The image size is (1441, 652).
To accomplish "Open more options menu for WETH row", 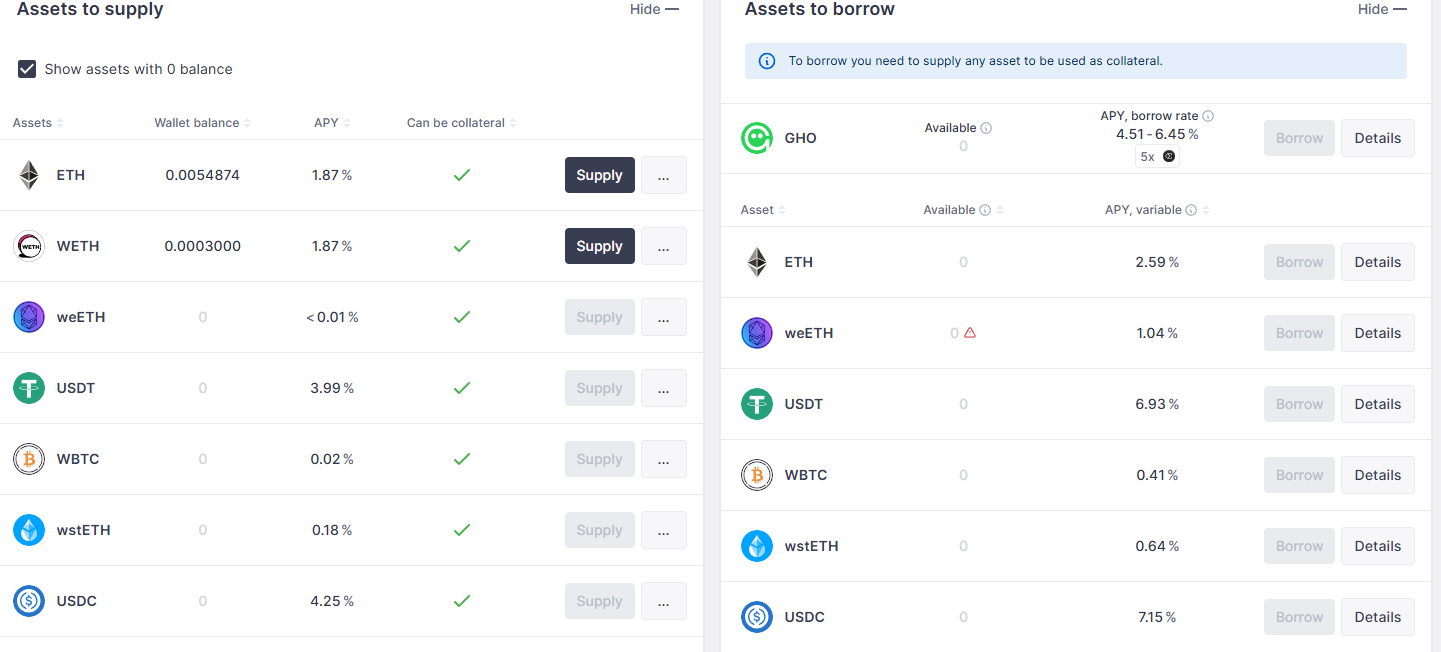I will click(x=663, y=246).
